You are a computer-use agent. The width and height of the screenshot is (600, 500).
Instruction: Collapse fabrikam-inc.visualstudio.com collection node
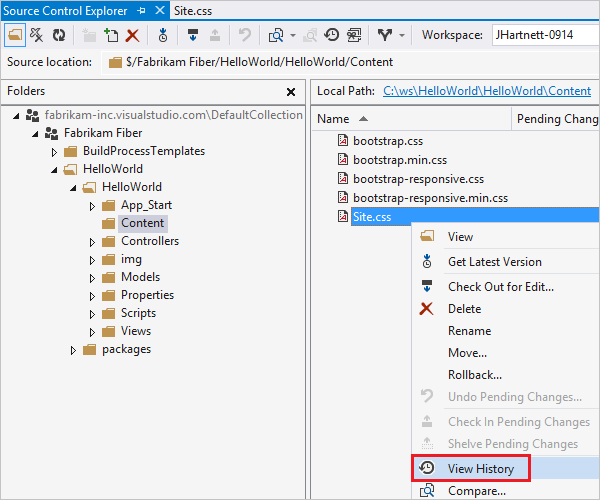[16, 116]
